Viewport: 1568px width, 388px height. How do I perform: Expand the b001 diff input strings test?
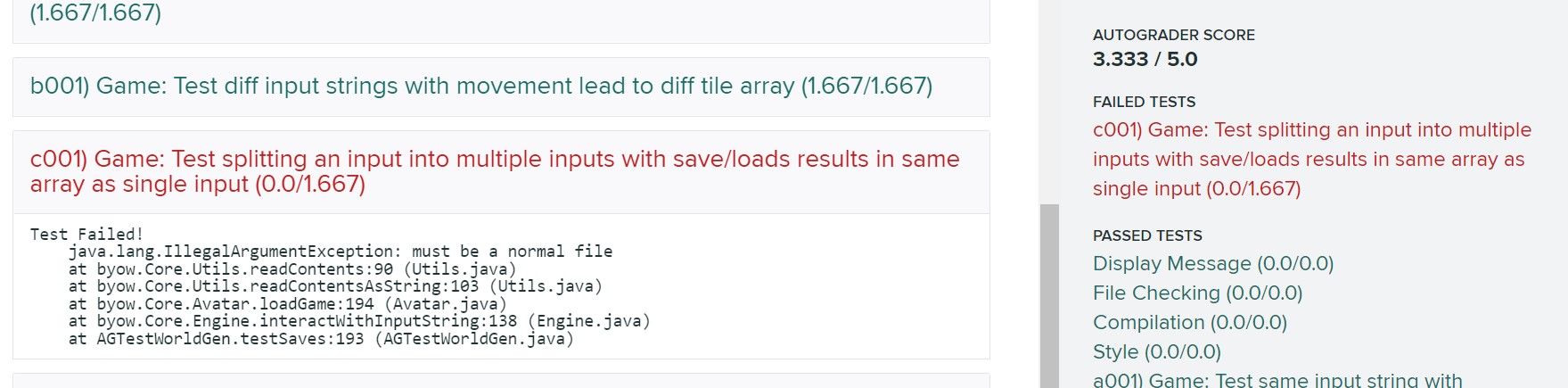[x=481, y=87]
